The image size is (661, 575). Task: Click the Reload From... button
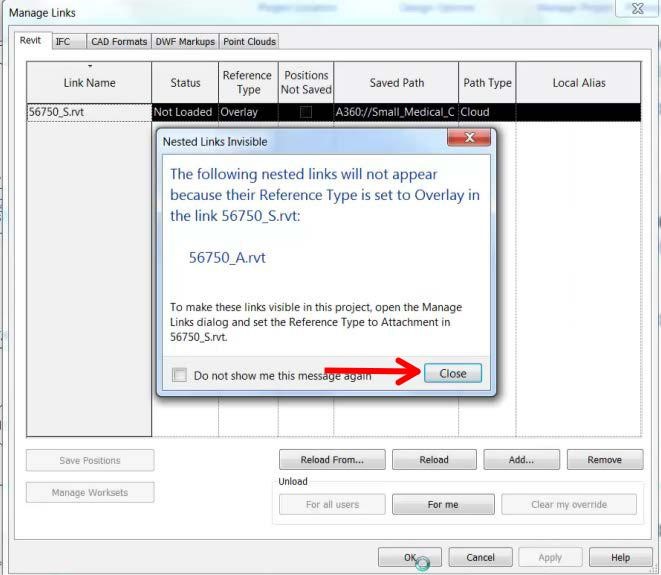tap(331, 460)
